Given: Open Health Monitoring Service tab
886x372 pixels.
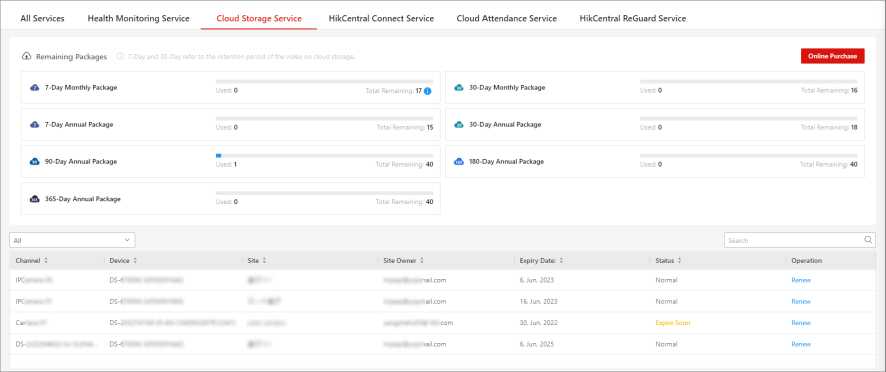Looking at the screenshot, I should tap(138, 18).
